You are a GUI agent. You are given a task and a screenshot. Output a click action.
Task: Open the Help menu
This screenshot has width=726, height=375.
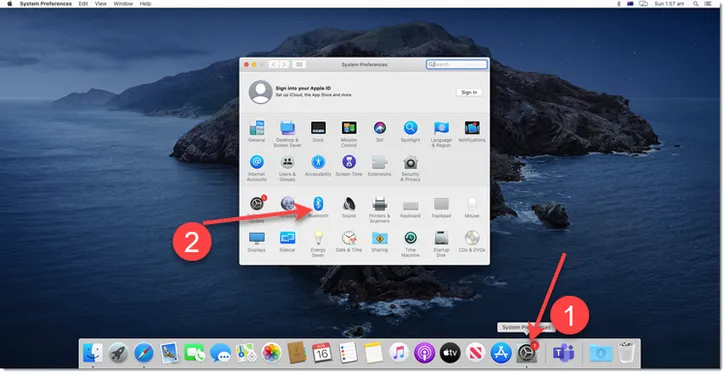[145, 4]
